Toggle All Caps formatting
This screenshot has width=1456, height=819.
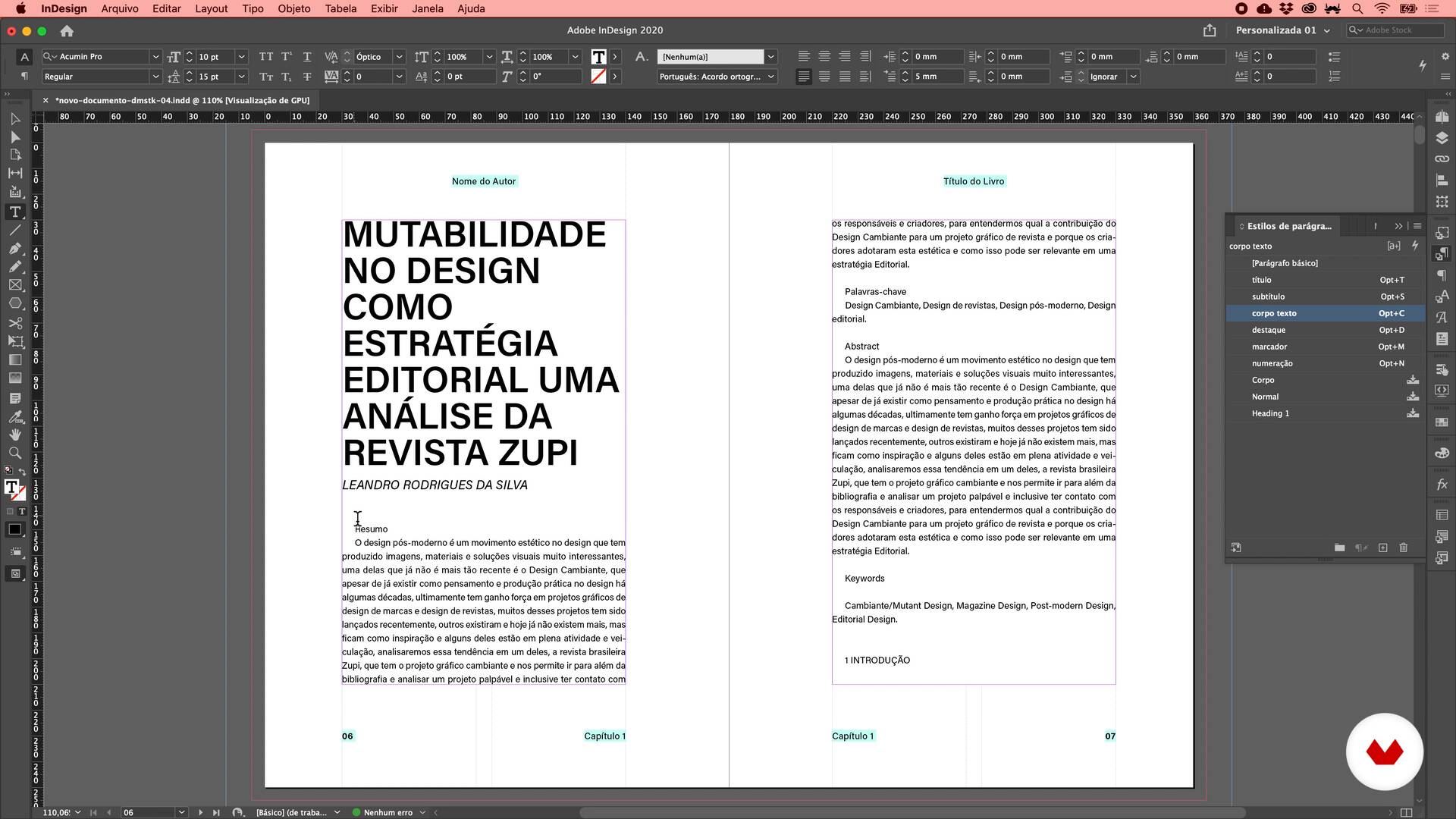[x=266, y=57]
